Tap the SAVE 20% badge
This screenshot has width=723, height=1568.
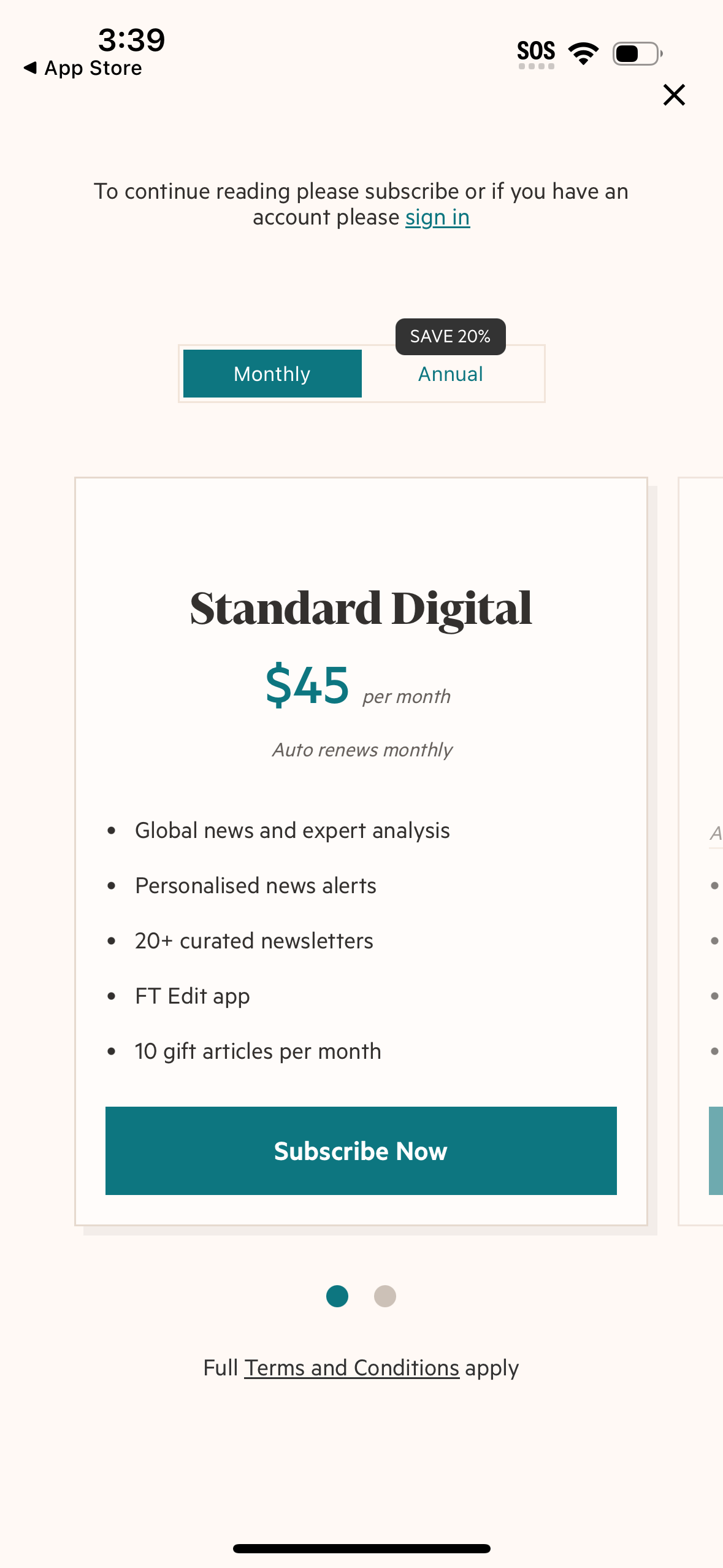pyautogui.click(x=450, y=336)
